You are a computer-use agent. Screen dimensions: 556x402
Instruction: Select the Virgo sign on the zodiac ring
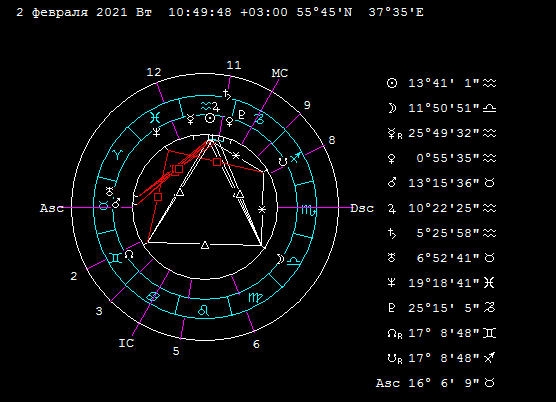[255, 297]
